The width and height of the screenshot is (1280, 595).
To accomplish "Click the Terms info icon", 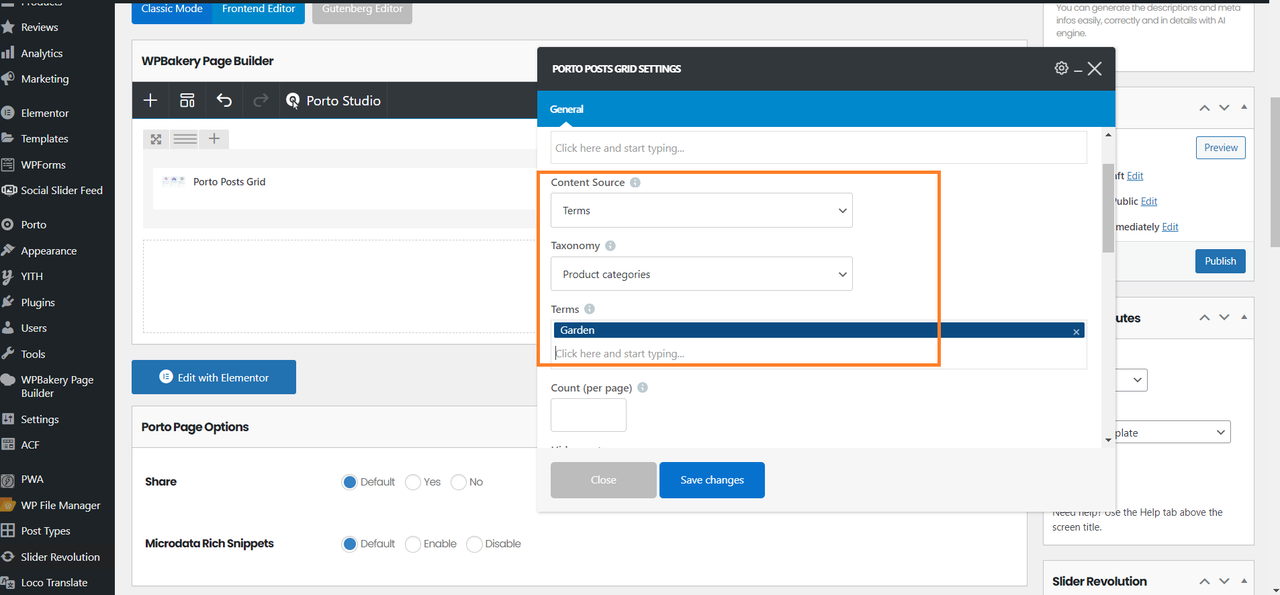I will click(x=589, y=309).
